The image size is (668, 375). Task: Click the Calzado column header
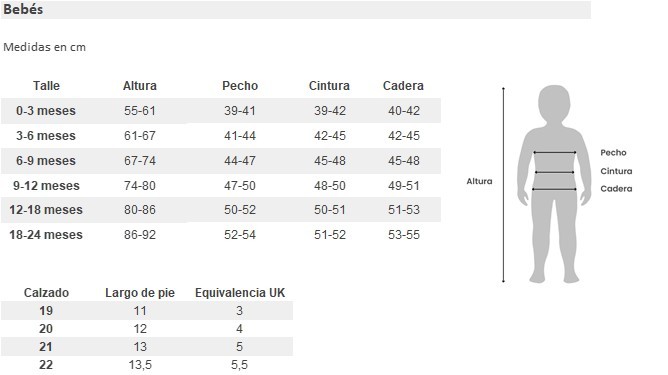point(46,293)
